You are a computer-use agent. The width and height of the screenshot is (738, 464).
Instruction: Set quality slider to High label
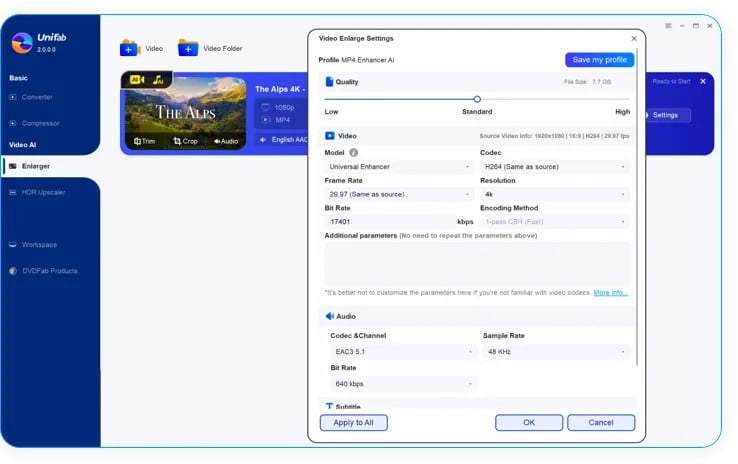(622, 112)
